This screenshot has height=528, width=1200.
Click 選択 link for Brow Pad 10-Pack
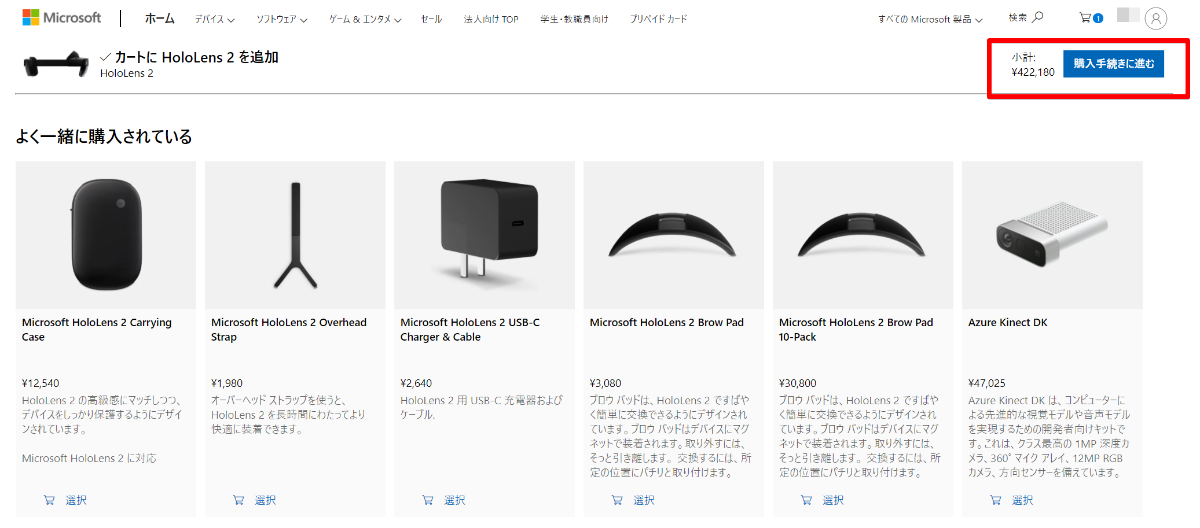pyautogui.click(x=833, y=500)
